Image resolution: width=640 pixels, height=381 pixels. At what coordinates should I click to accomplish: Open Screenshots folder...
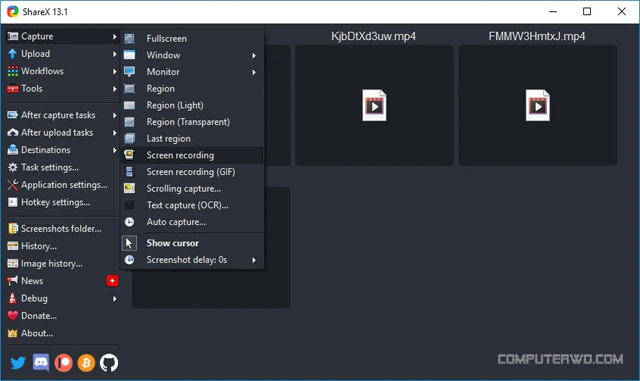pyautogui.click(x=62, y=229)
